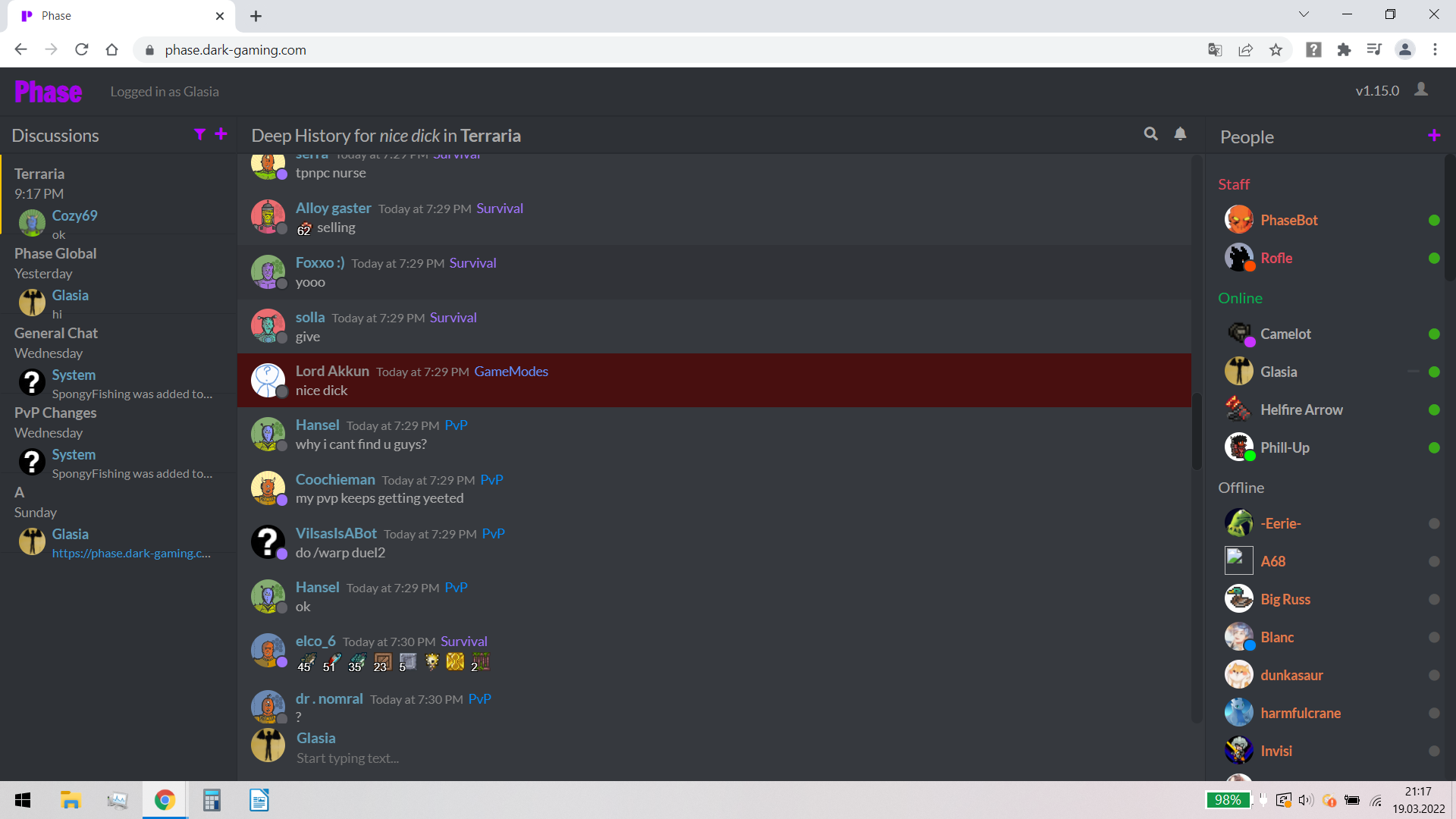Open the General Chat discussion

[x=119, y=353]
